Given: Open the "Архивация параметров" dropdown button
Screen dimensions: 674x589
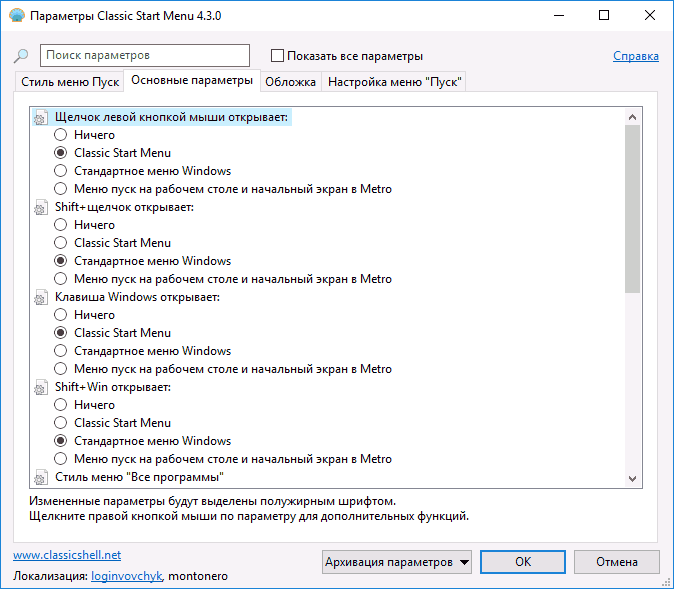Looking at the screenshot, I should point(397,562).
